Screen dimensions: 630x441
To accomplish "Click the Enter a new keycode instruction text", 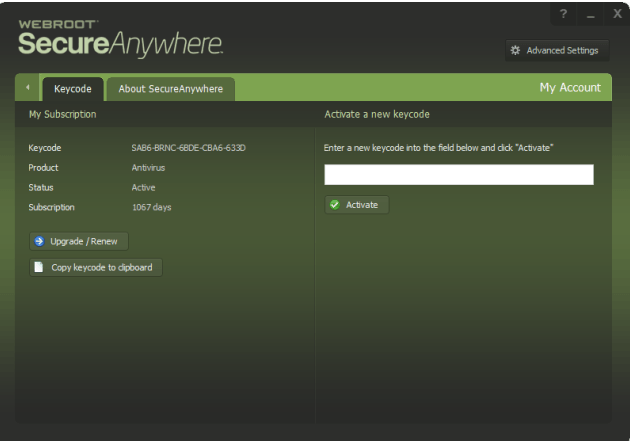I will pos(438,148).
